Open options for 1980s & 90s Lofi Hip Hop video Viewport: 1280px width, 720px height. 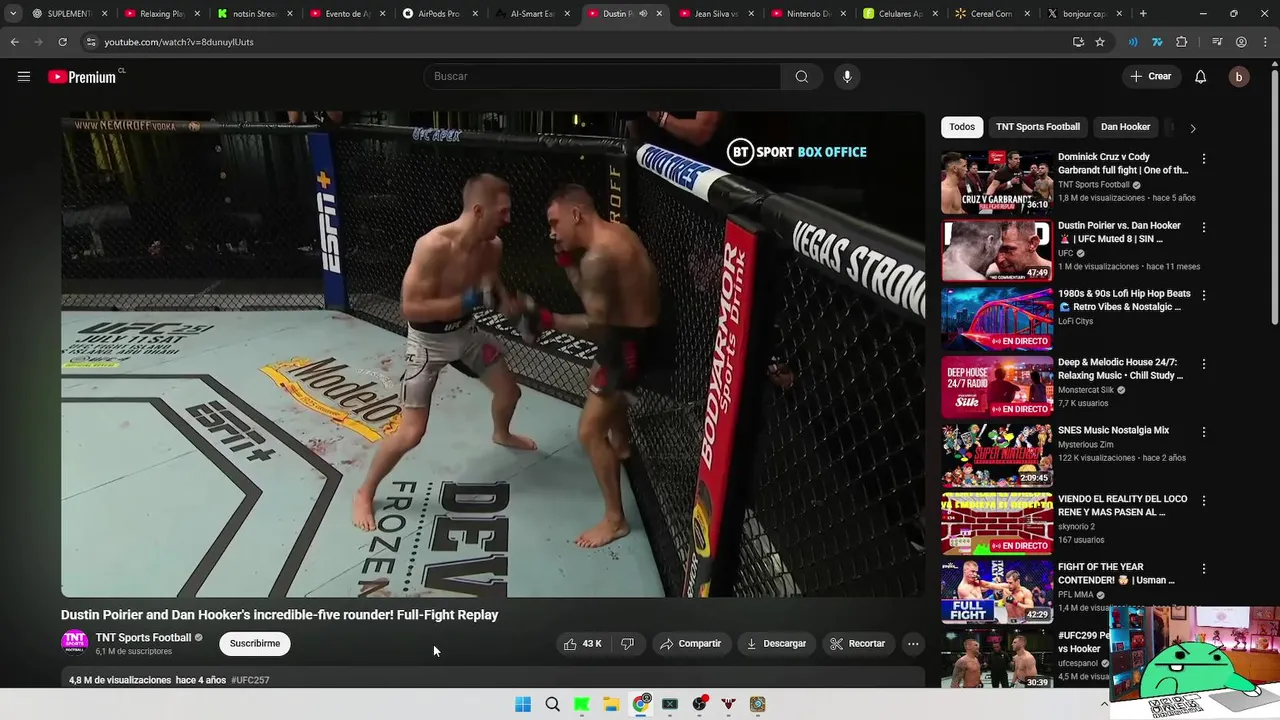pos(1204,296)
